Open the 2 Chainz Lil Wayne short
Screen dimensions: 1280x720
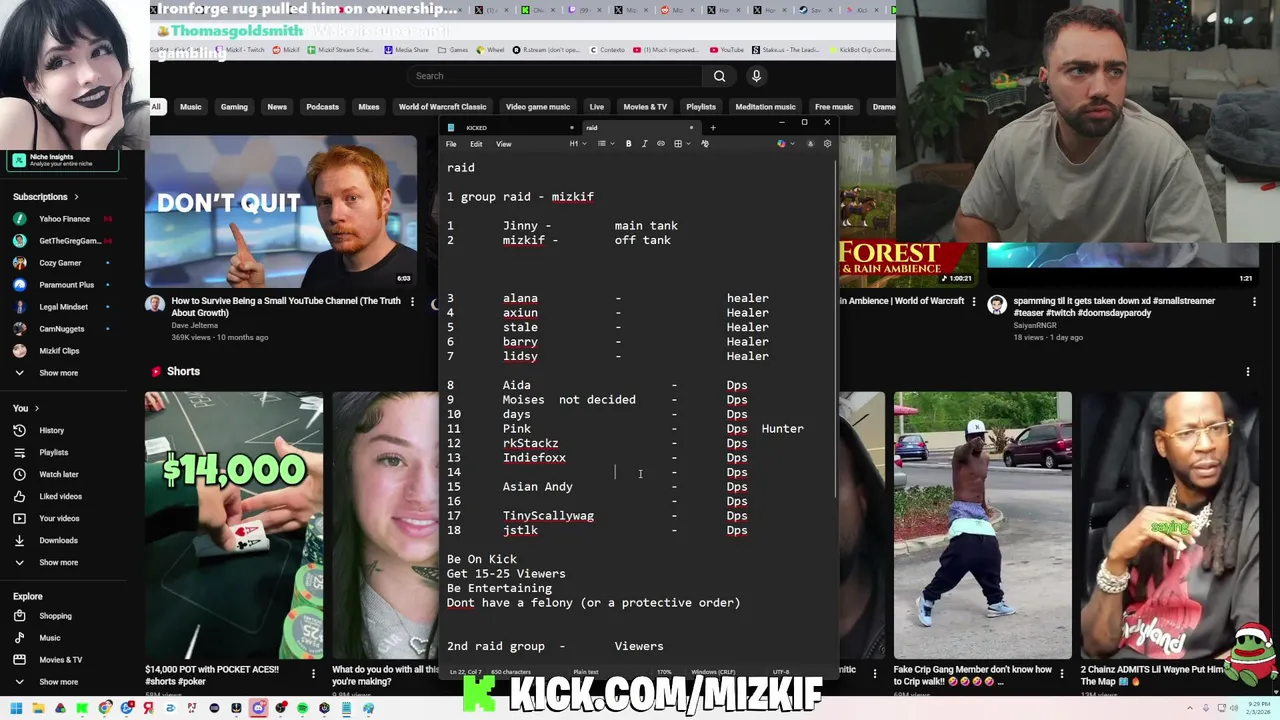point(1170,526)
